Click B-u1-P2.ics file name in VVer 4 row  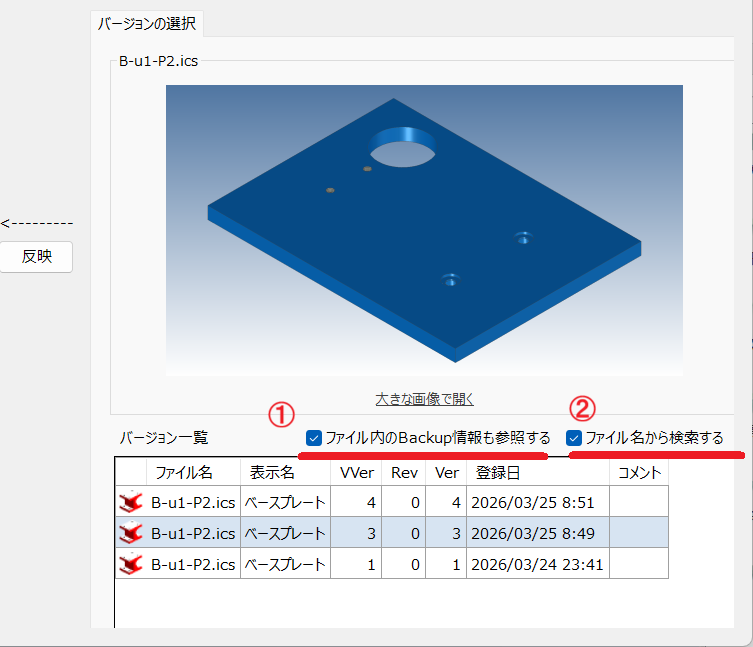(x=193, y=503)
